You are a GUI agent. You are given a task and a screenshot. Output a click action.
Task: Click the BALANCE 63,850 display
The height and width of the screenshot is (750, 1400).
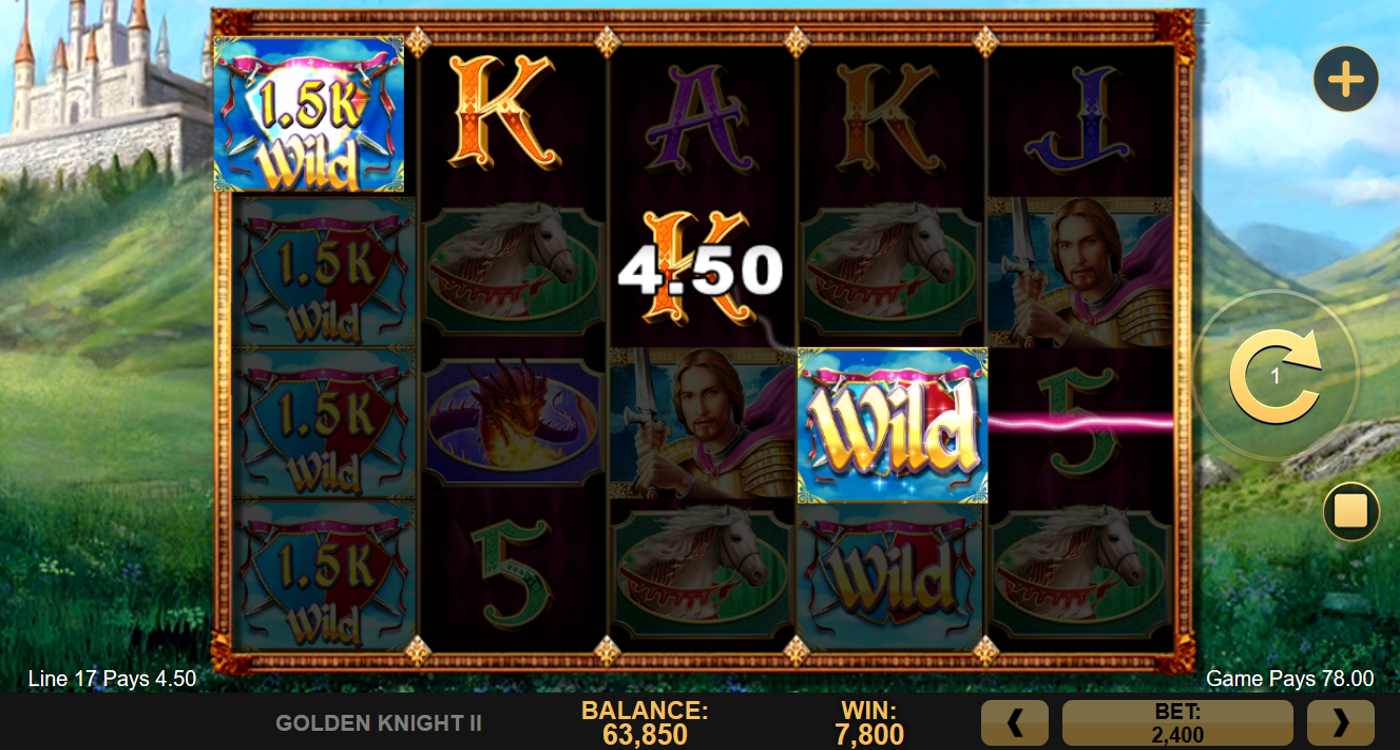(x=645, y=723)
